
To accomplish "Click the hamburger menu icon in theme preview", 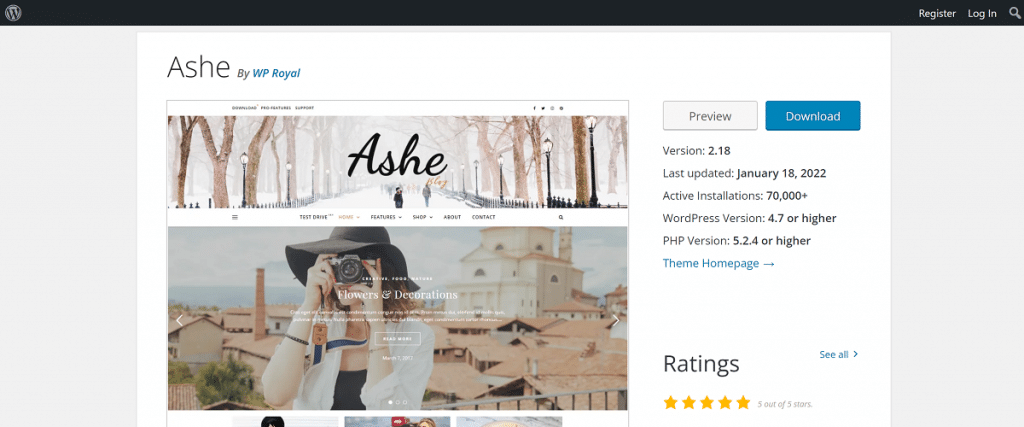I will [x=235, y=217].
